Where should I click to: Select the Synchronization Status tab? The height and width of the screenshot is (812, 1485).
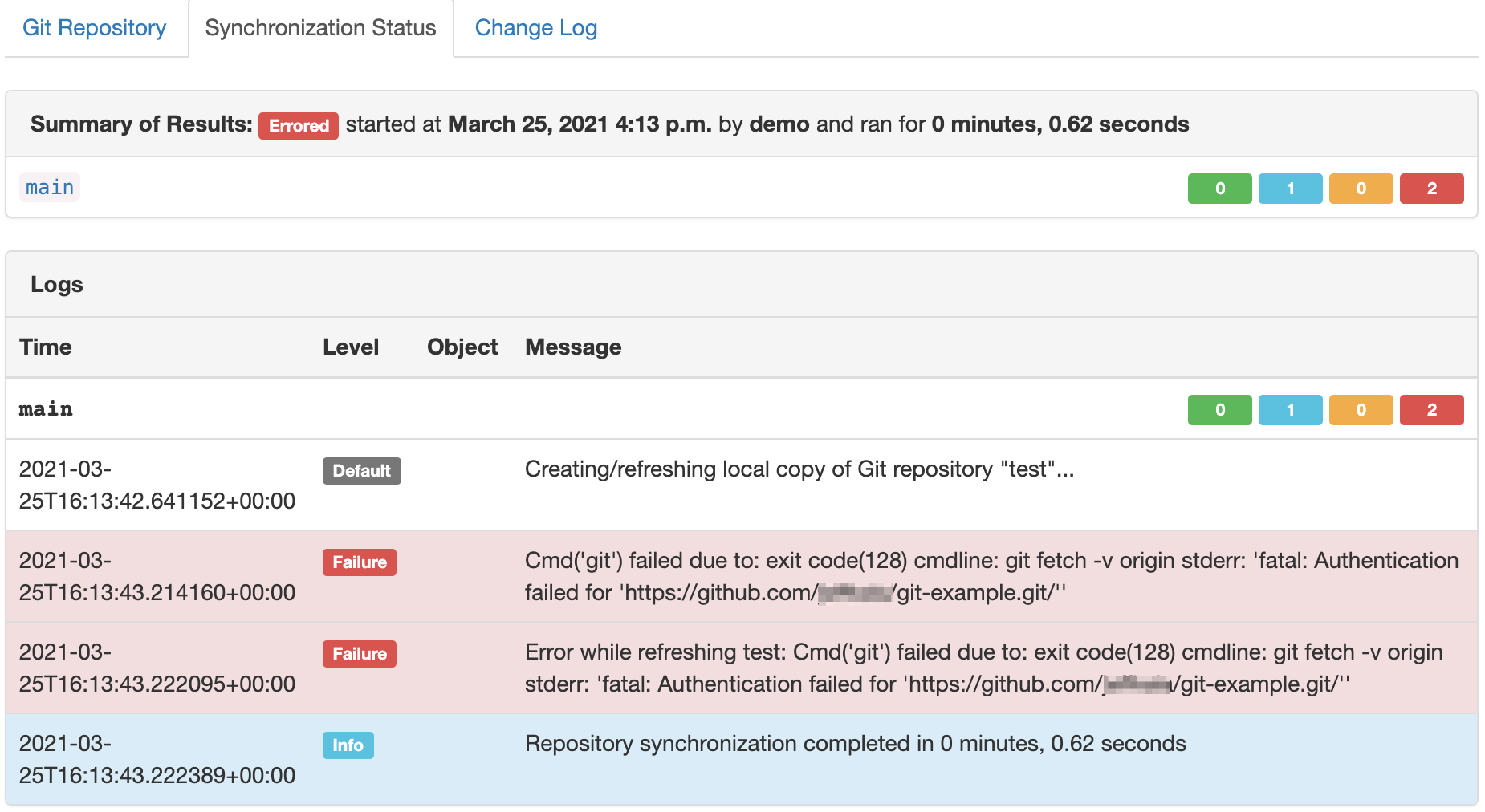coord(319,28)
